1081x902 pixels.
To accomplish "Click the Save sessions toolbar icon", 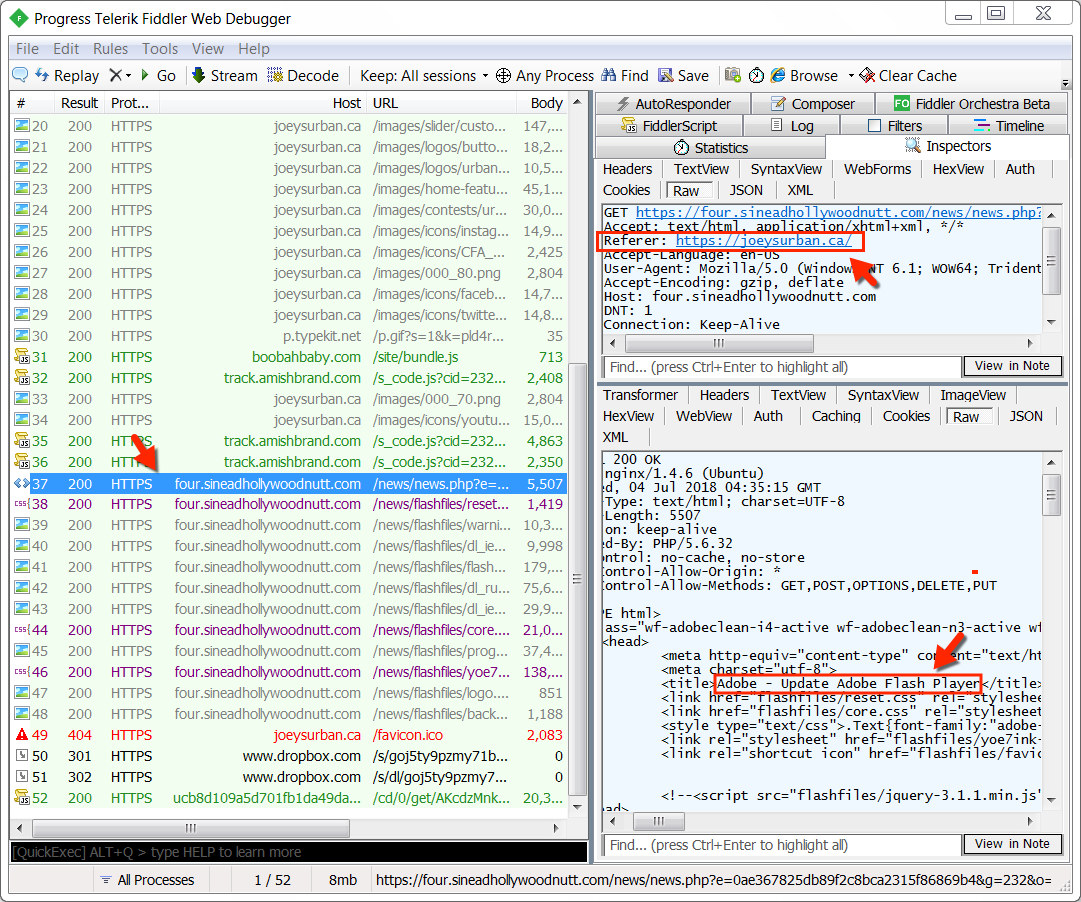I will click(665, 75).
